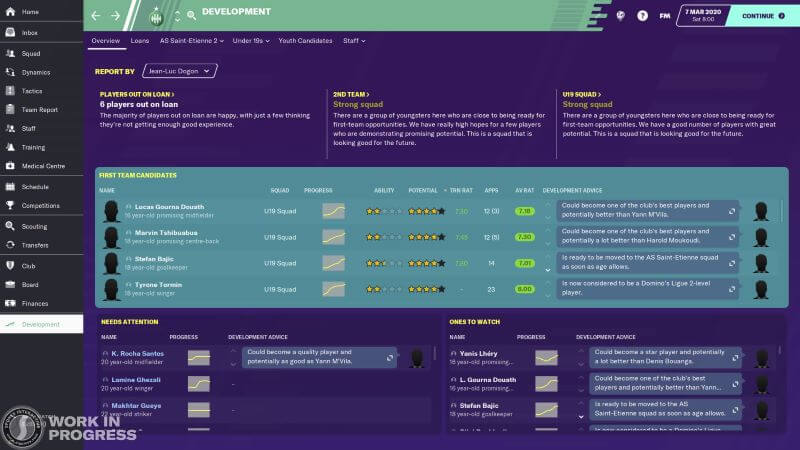Open the Staff tab dropdown

click(x=353, y=41)
